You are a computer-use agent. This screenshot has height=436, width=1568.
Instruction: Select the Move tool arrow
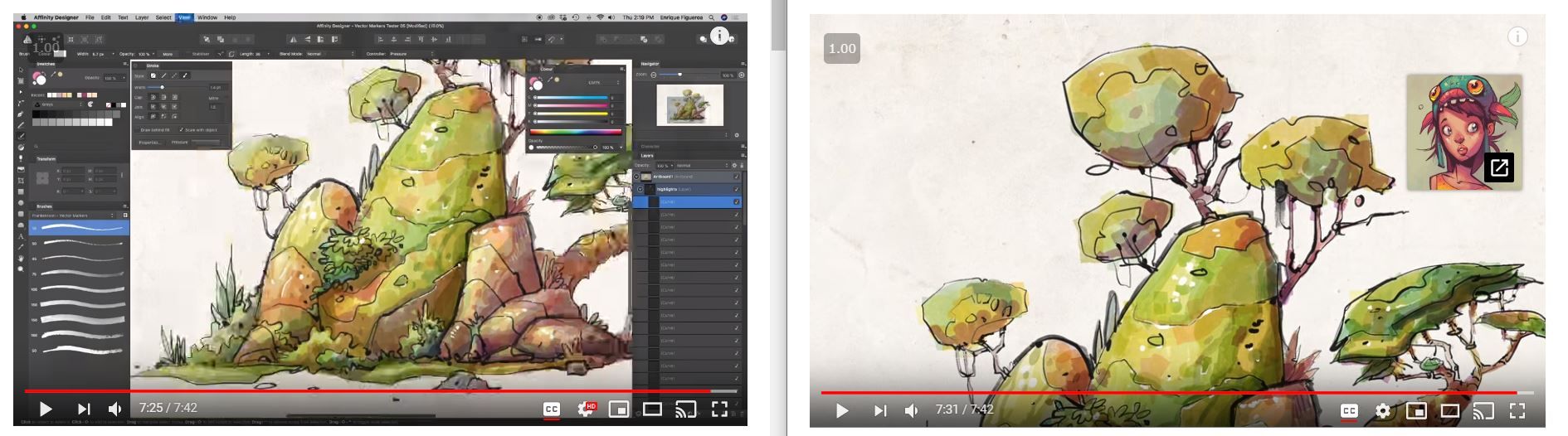(22, 70)
